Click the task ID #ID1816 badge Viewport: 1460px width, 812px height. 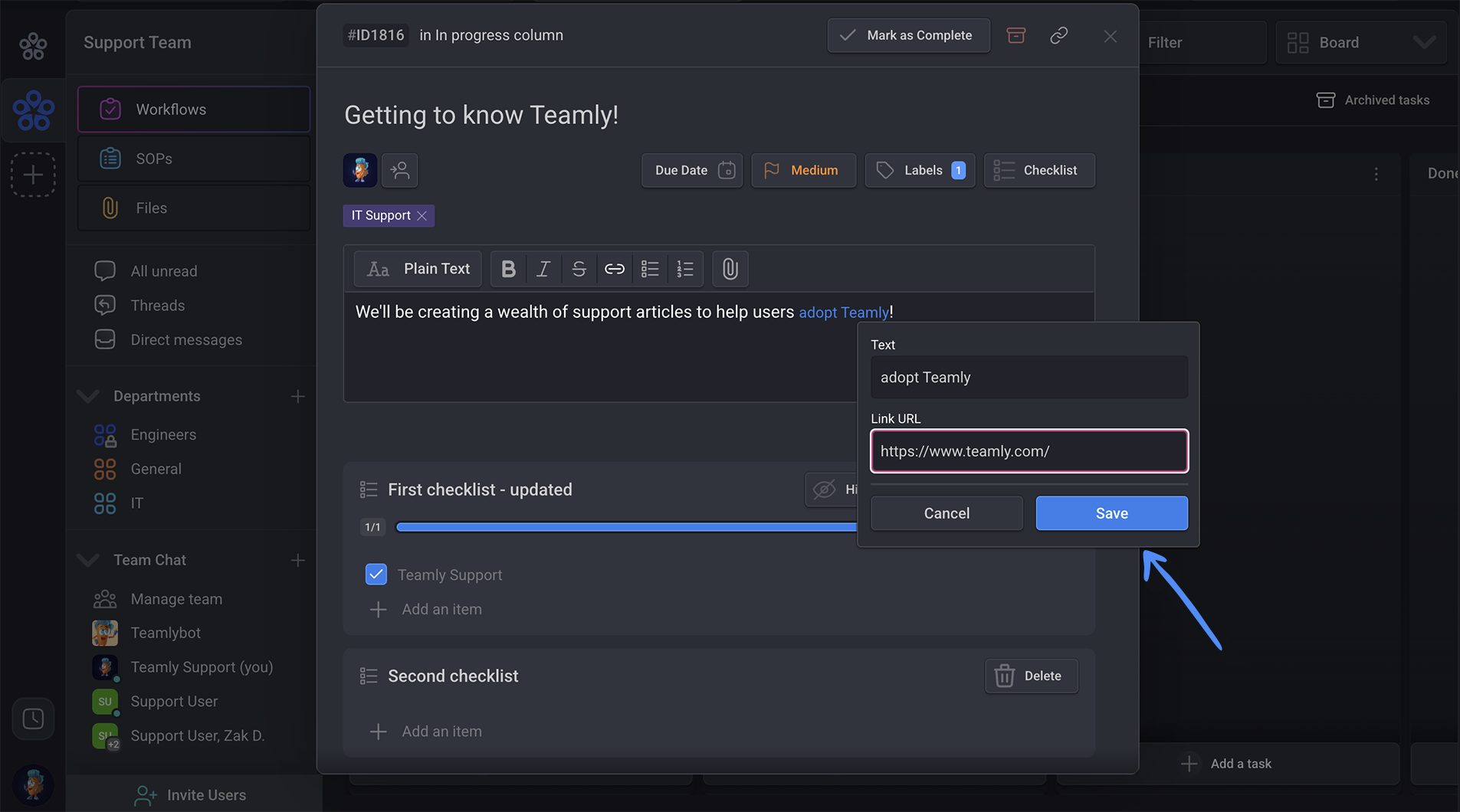[376, 35]
